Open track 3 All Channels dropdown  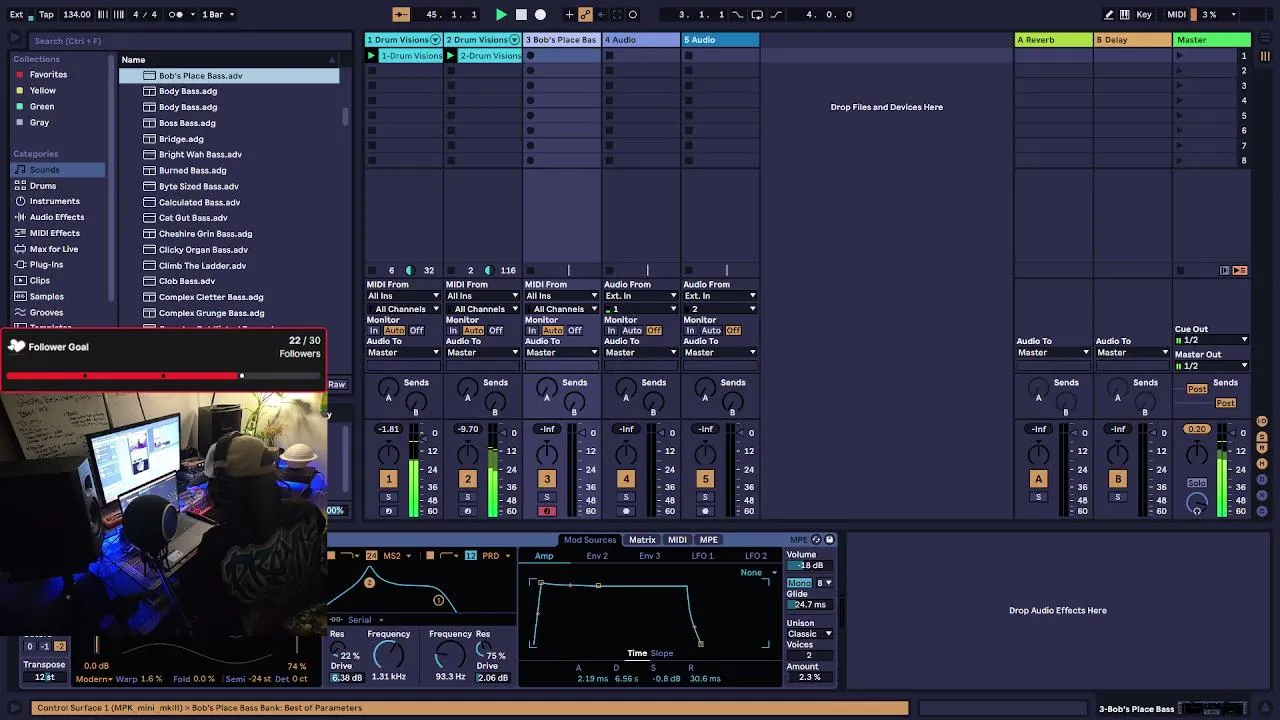point(562,309)
